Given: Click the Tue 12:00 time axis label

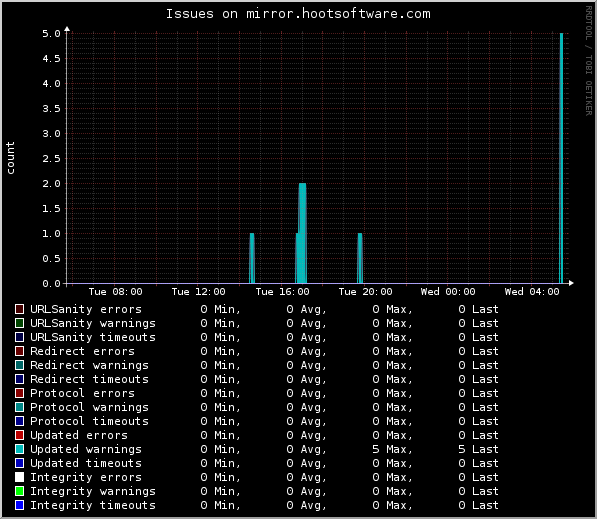Looking at the screenshot, I should tap(198, 292).
